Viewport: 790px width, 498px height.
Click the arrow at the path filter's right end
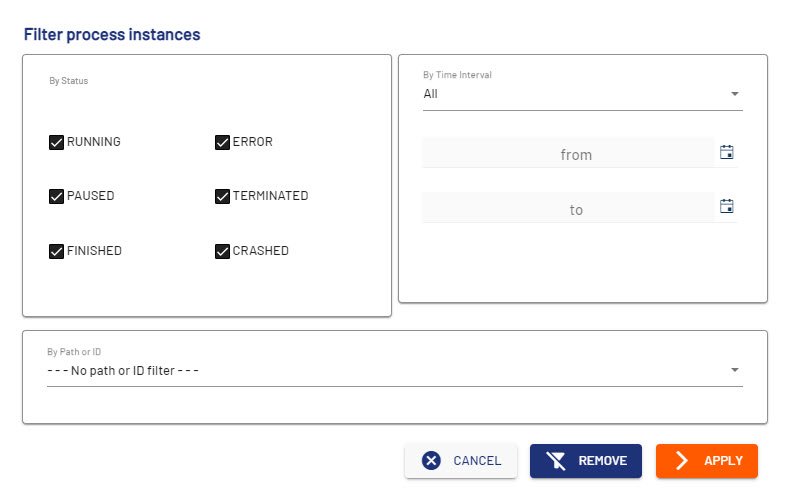tap(735, 371)
